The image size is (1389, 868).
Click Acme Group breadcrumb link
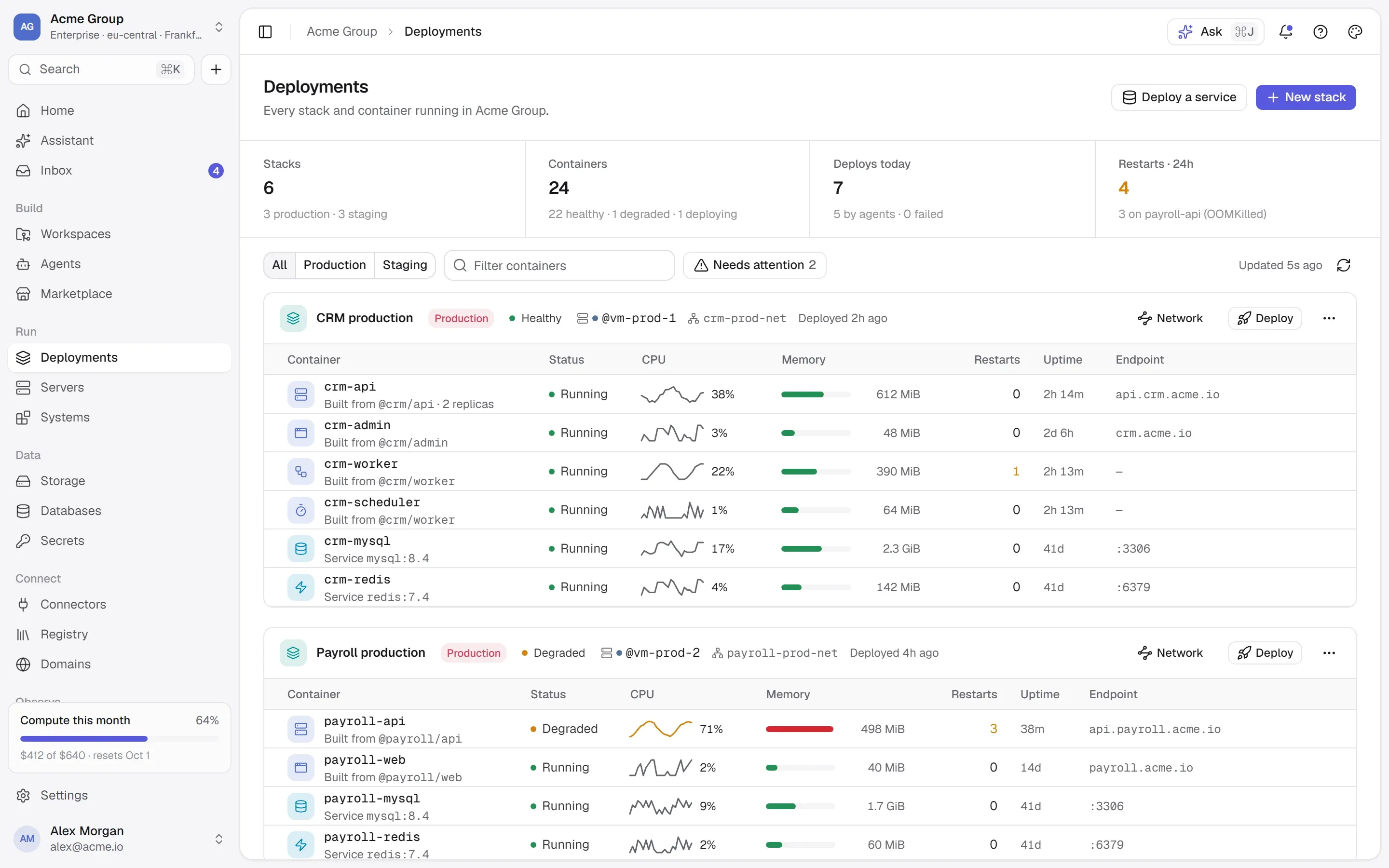click(x=342, y=31)
